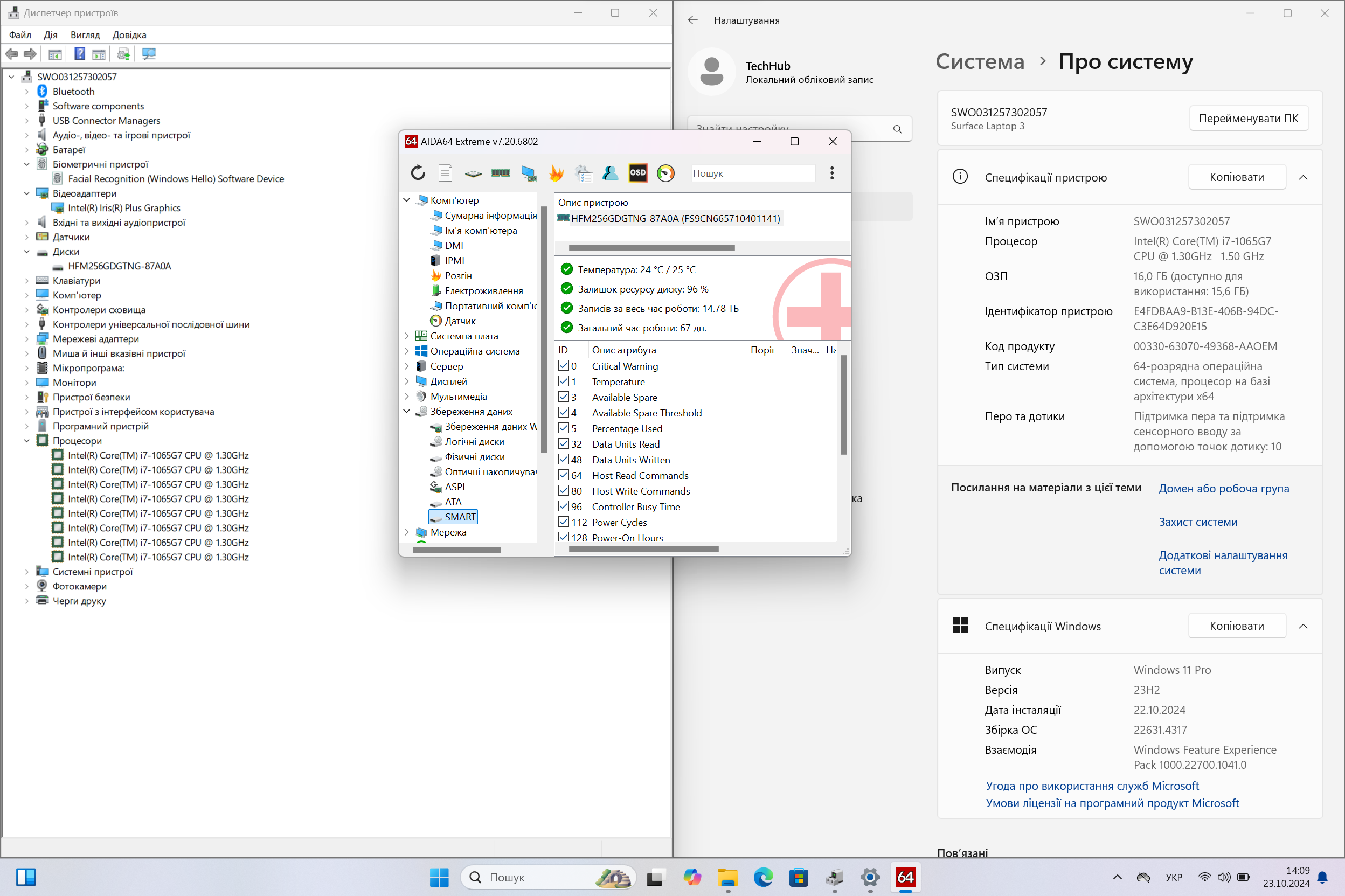
Task: Click the taskbar Пошук search box
Action: [547, 877]
